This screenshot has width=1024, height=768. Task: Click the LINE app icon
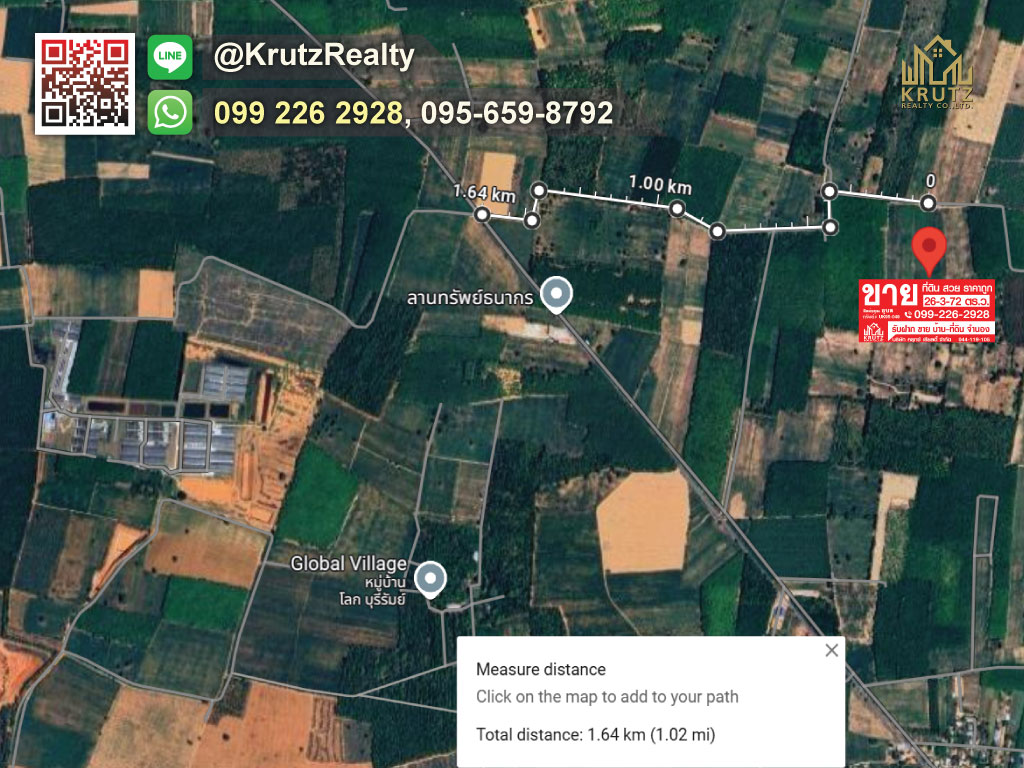[170, 57]
